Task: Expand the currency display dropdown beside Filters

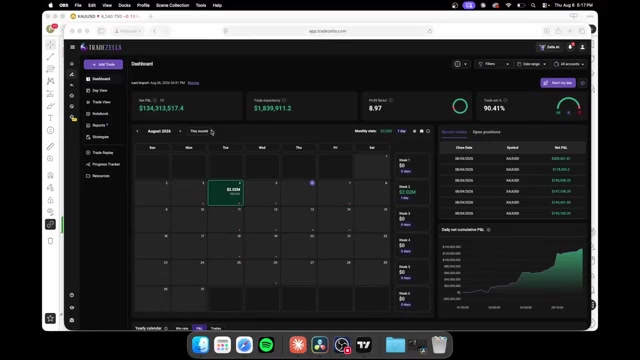Action: (461, 64)
